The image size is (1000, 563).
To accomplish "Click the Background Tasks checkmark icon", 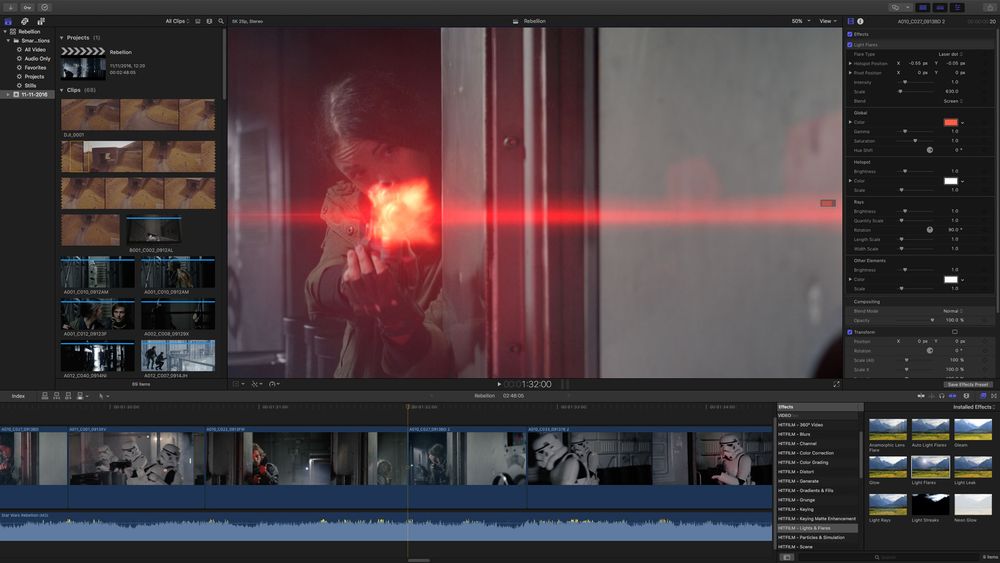I will [x=45, y=8].
